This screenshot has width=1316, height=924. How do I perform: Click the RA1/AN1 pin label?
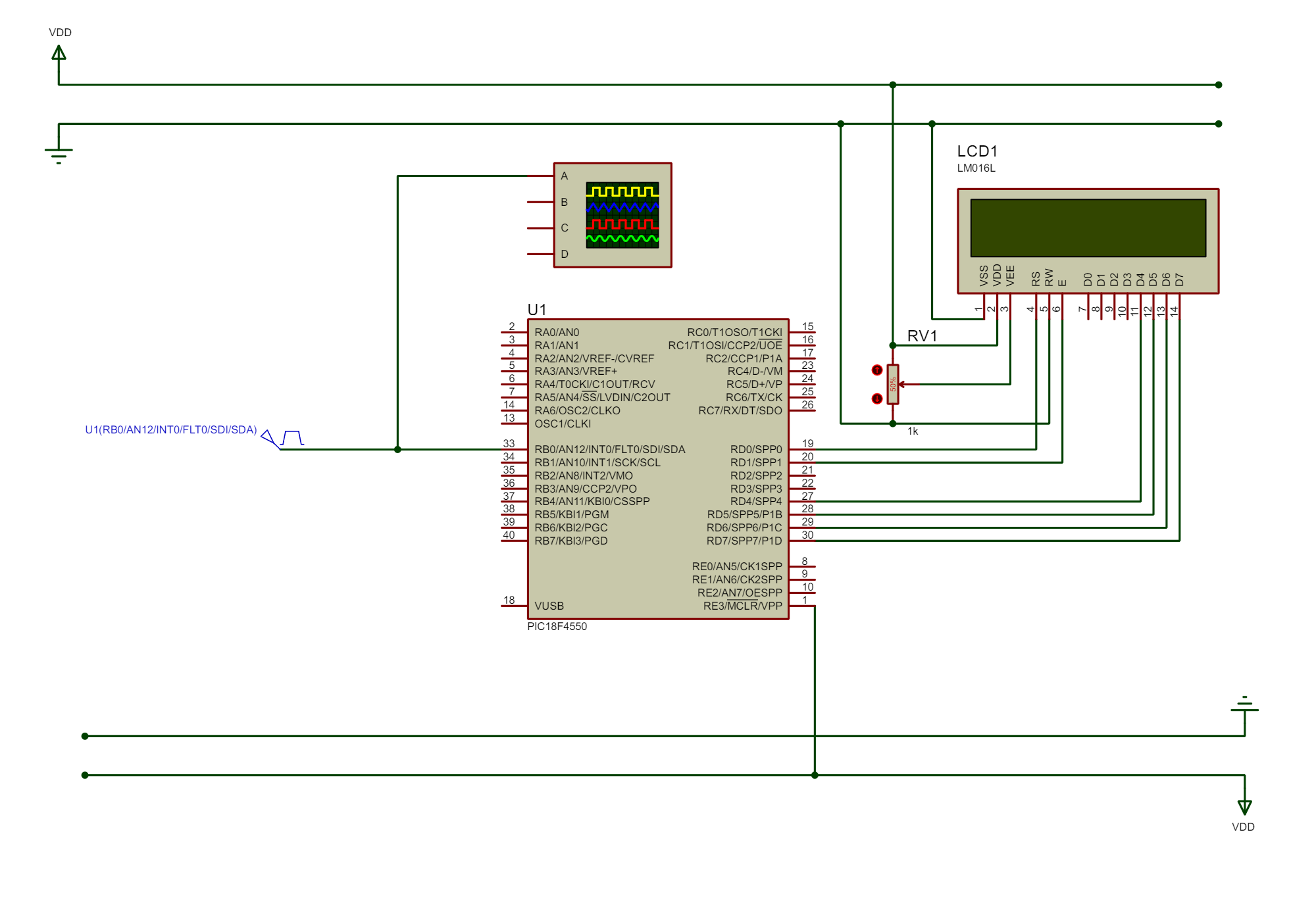(x=557, y=345)
